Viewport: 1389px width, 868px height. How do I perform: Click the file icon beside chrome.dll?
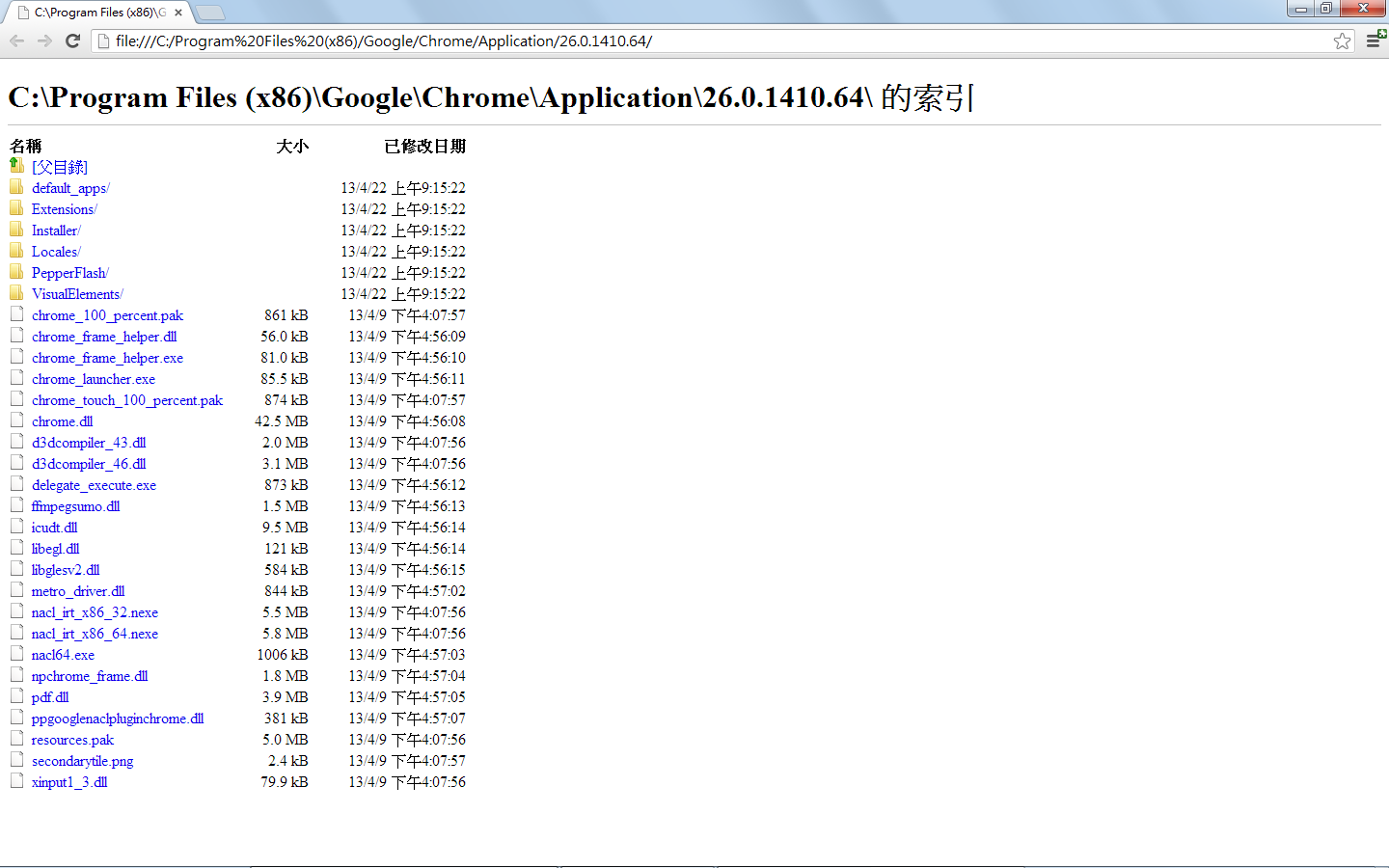[16, 420]
